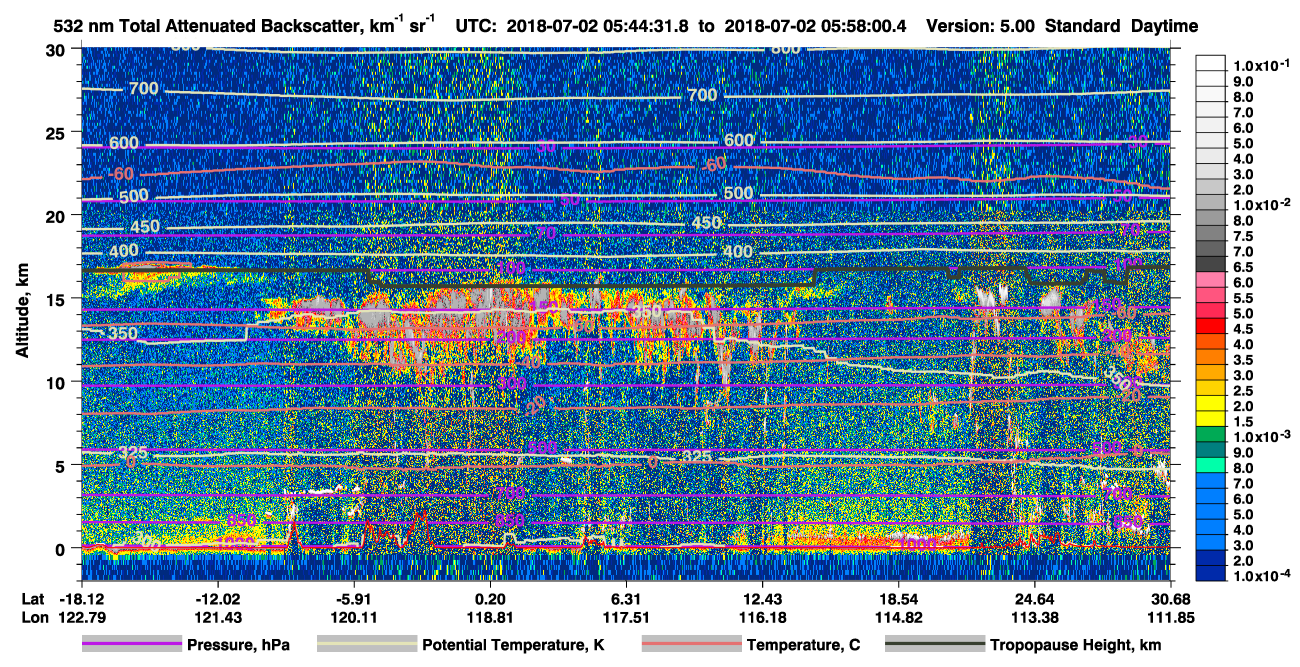Screen dimensions: 1300x667
Task: Click the 20 tick on altitude axis
Action: (x=58, y=215)
